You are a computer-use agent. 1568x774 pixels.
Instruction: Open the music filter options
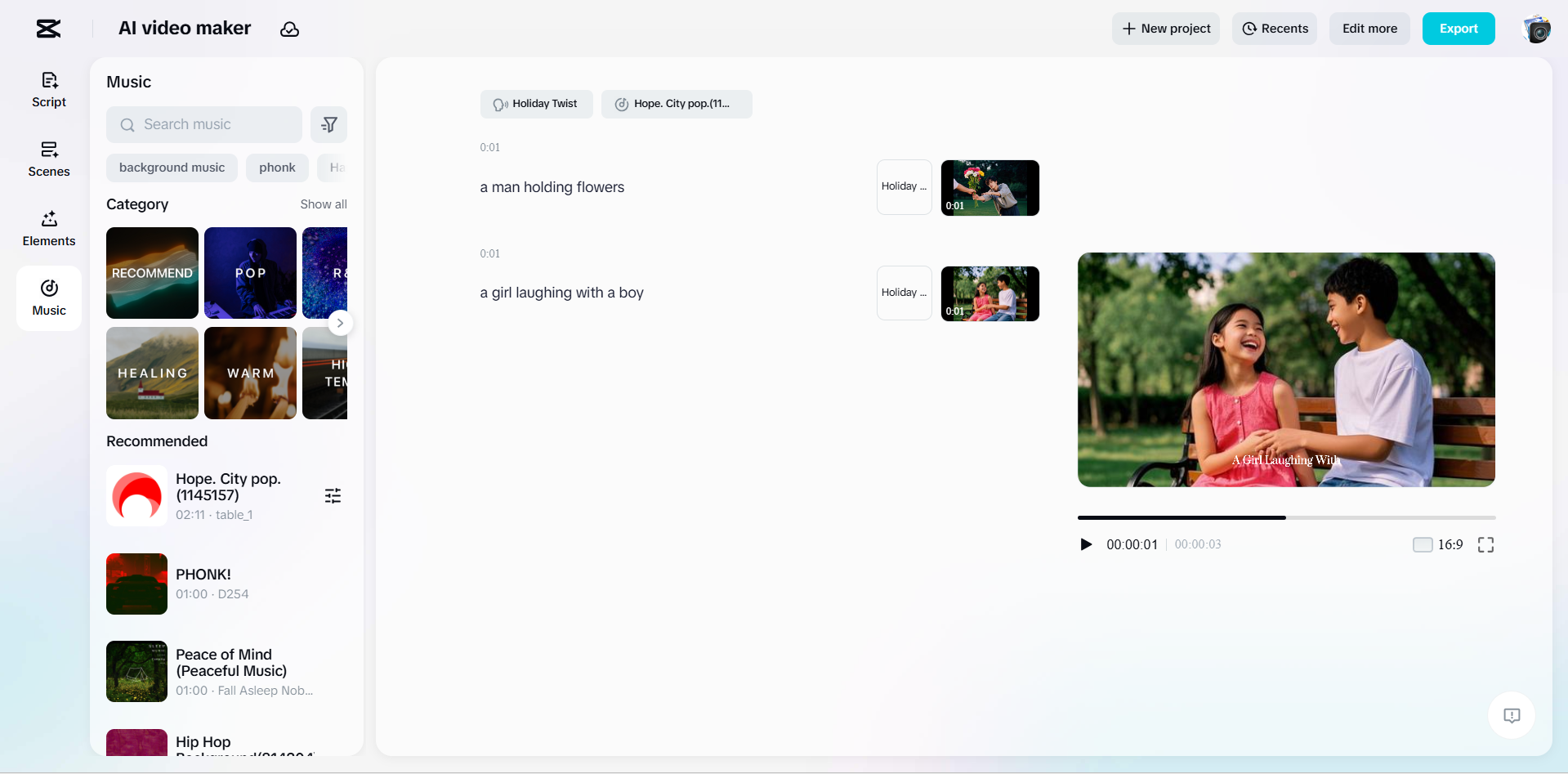328,124
